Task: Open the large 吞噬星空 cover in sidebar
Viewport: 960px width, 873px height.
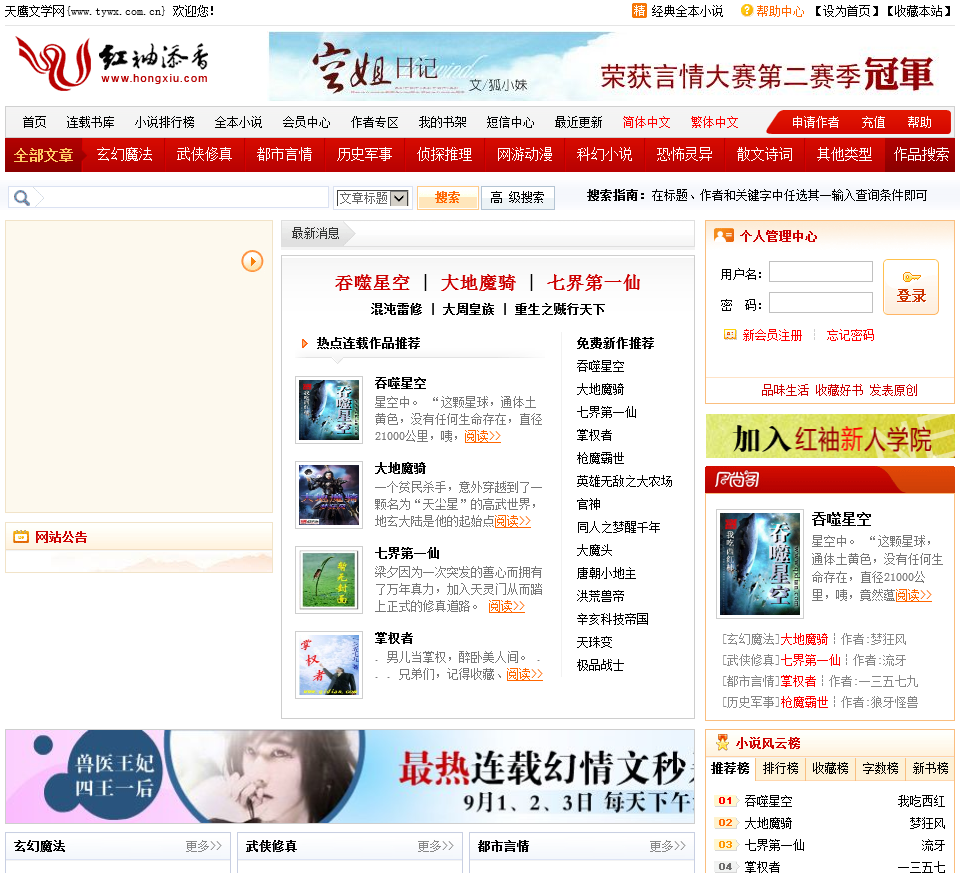Action: [760, 564]
